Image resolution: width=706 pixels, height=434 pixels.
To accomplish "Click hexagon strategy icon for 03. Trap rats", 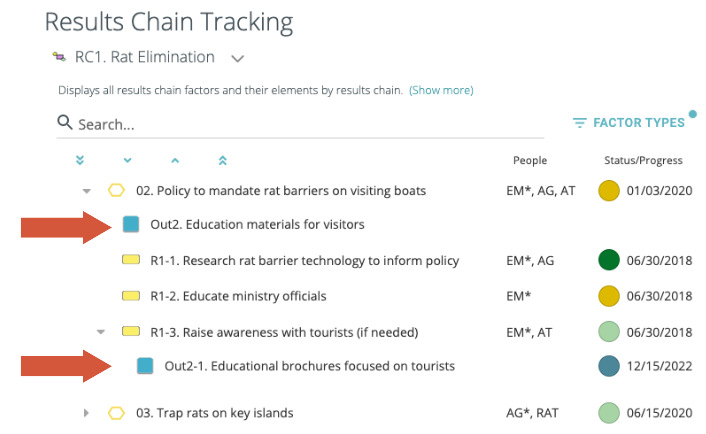I will 117,412.
